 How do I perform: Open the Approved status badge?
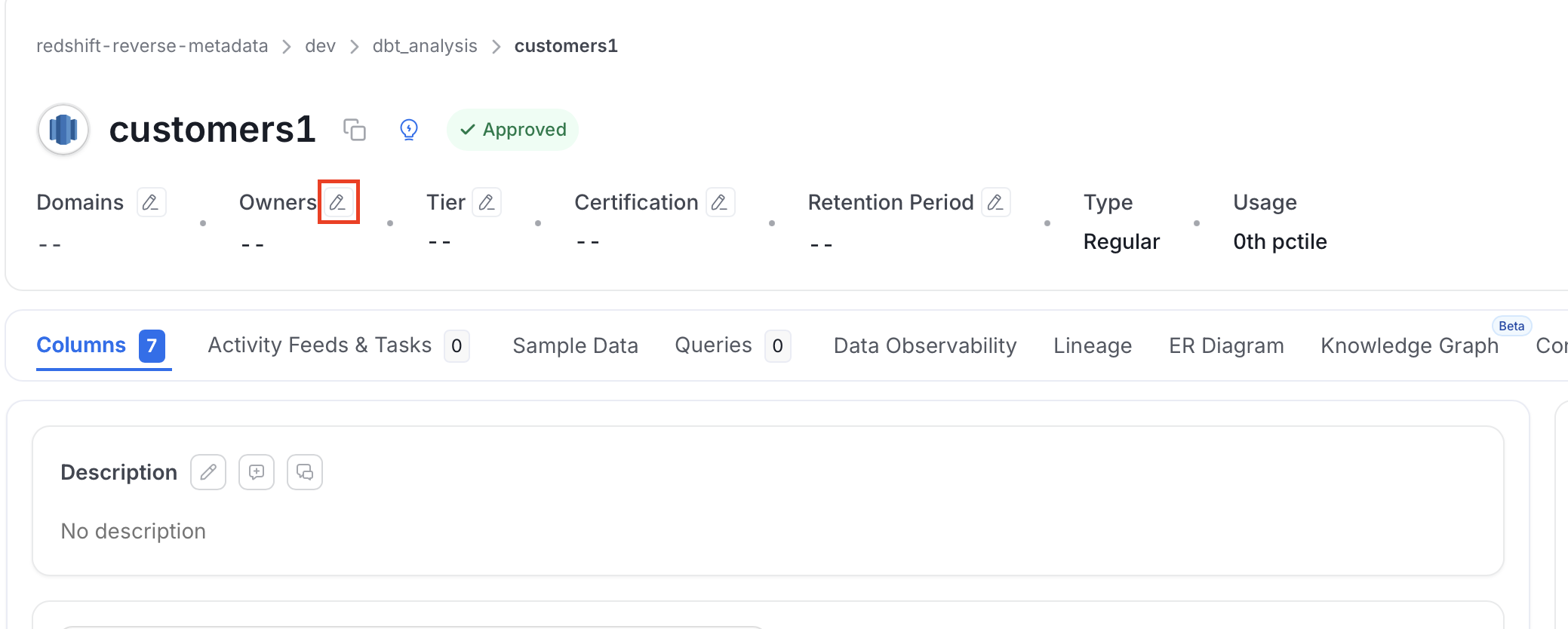click(513, 130)
